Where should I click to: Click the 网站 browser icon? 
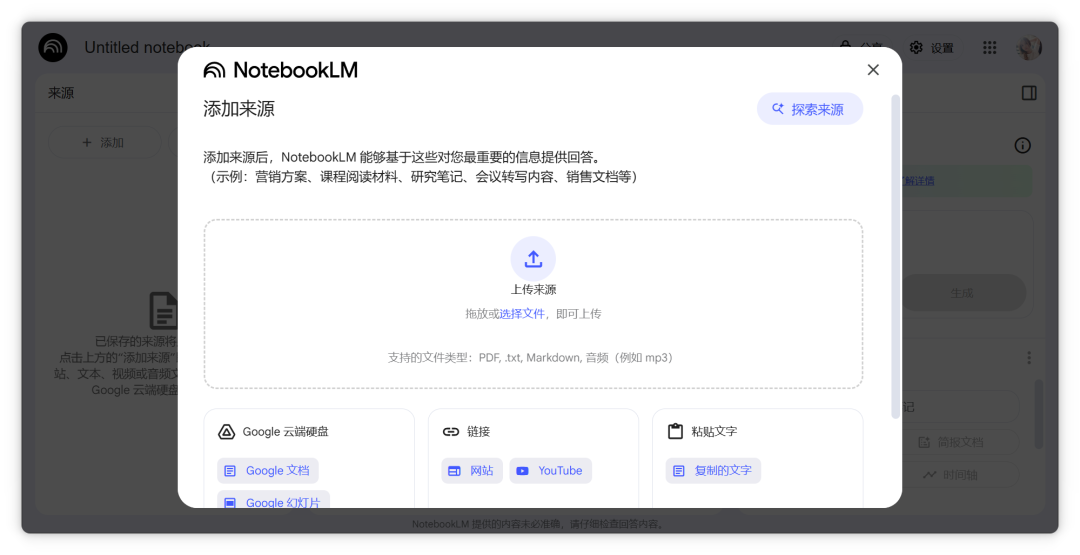tap(454, 471)
